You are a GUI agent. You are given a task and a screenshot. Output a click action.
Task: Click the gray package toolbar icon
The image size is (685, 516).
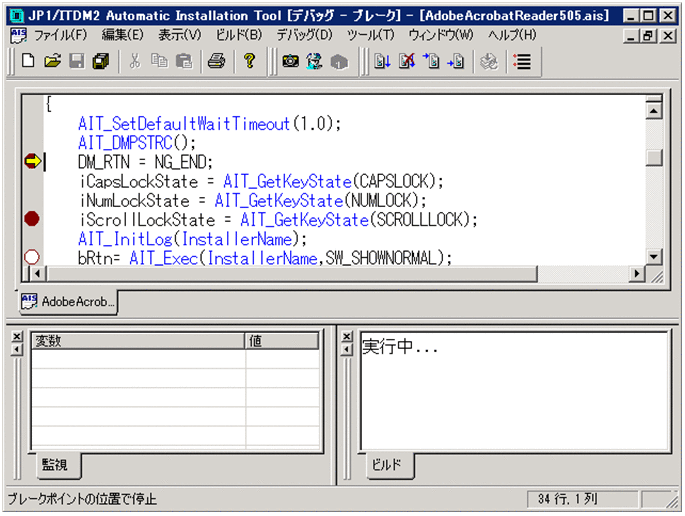(339, 61)
